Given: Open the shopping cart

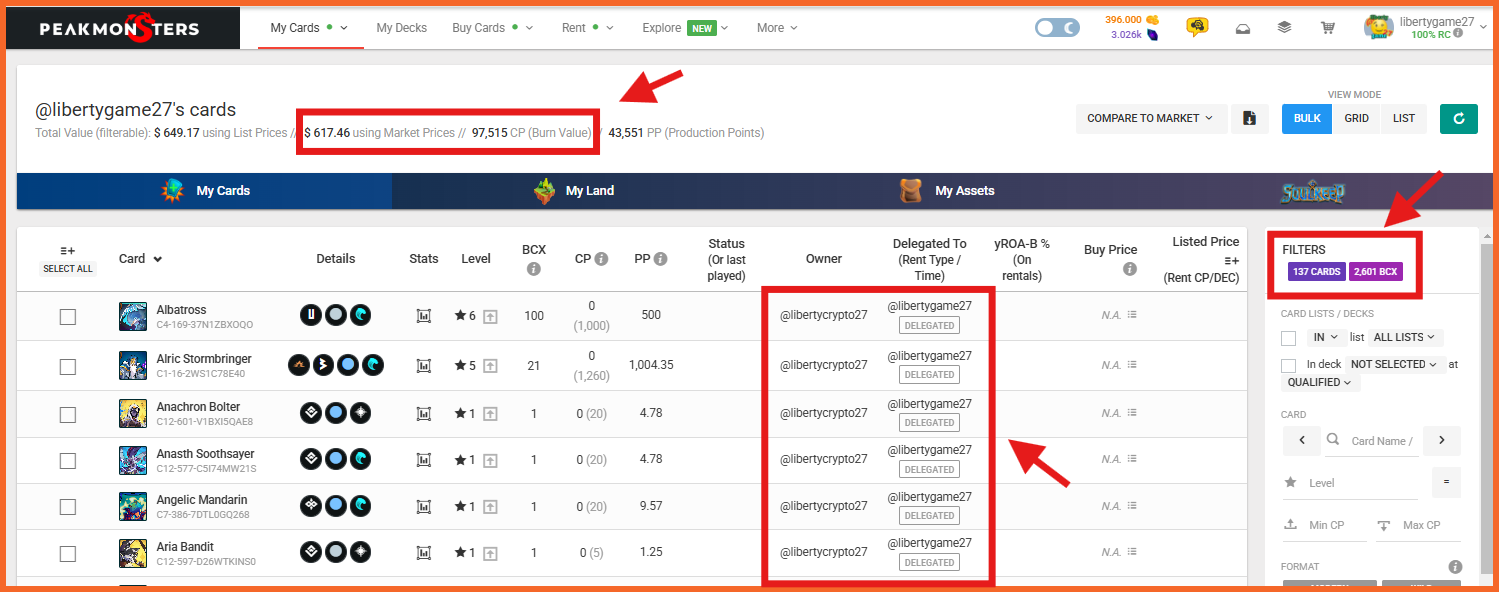Looking at the screenshot, I should (x=1328, y=28).
